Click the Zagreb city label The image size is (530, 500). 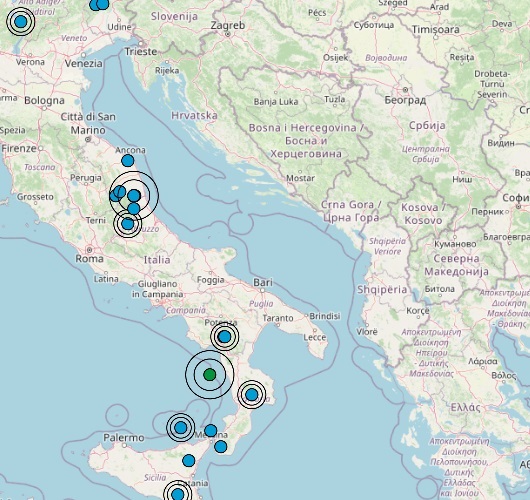tap(227, 25)
